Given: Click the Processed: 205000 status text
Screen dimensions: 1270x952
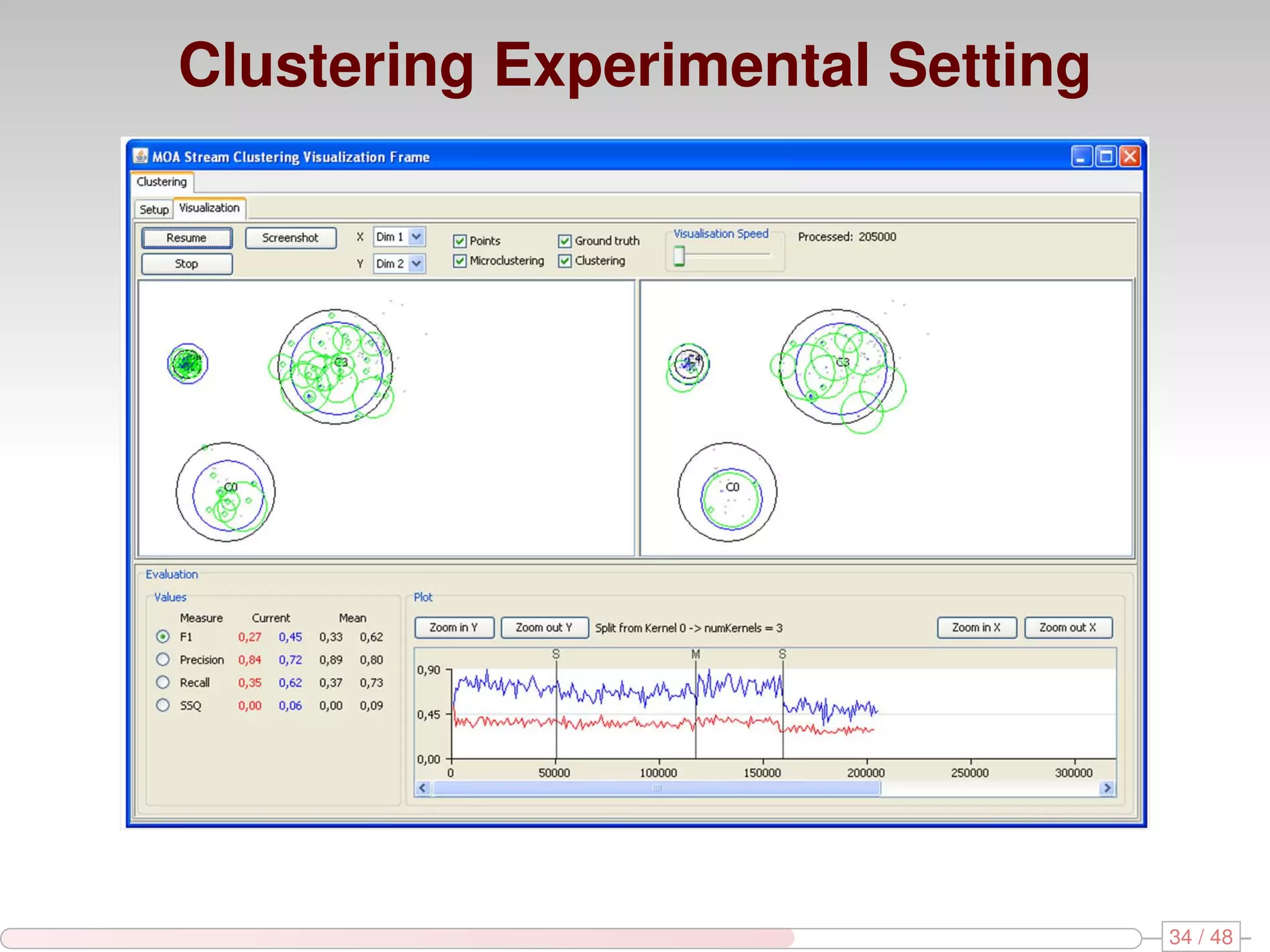Looking at the screenshot, I should pyautogui.click(x=847, y=237).
